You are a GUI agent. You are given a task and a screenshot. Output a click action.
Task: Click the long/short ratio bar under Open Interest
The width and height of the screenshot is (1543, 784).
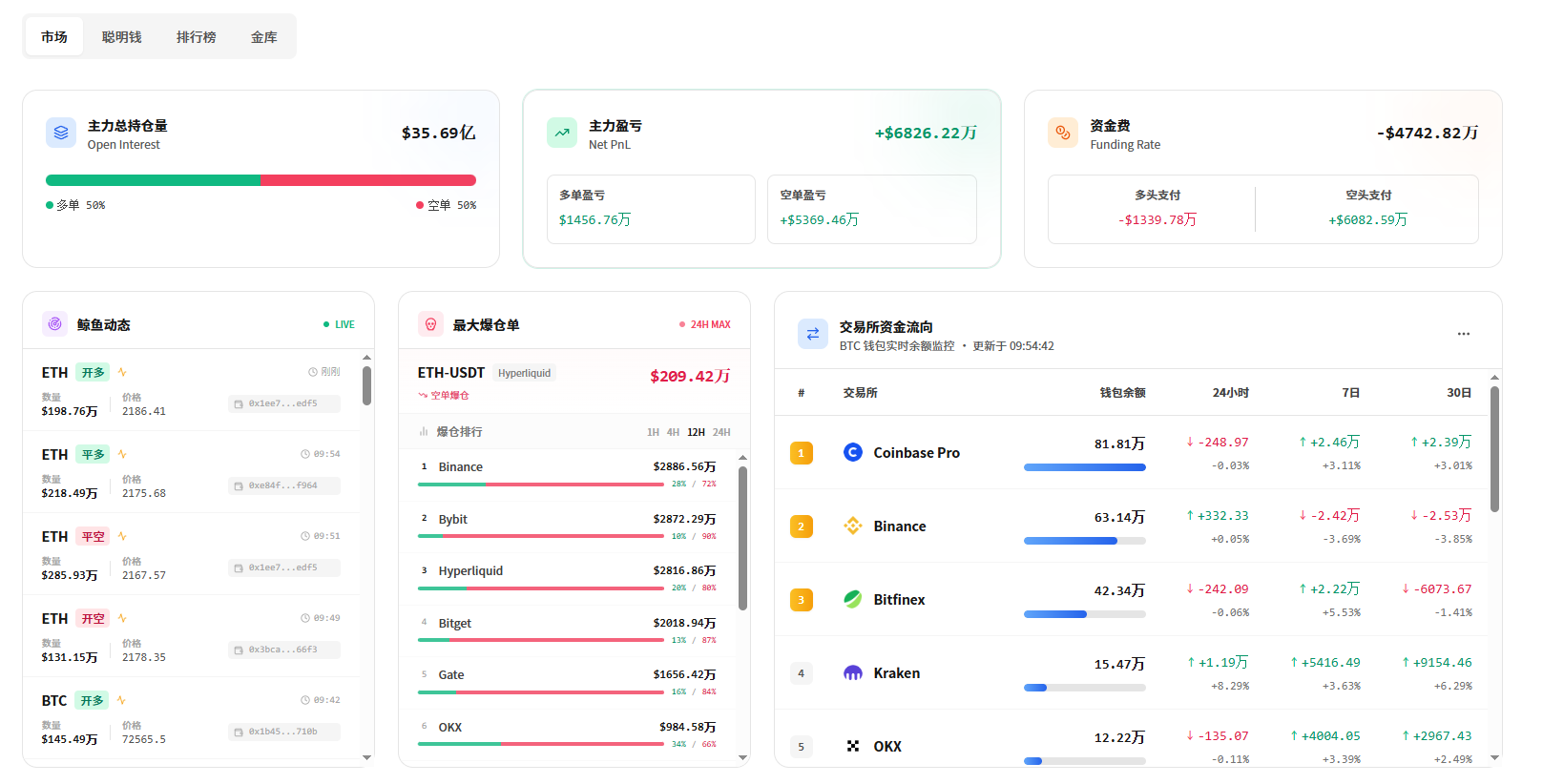tap(261, 180)
